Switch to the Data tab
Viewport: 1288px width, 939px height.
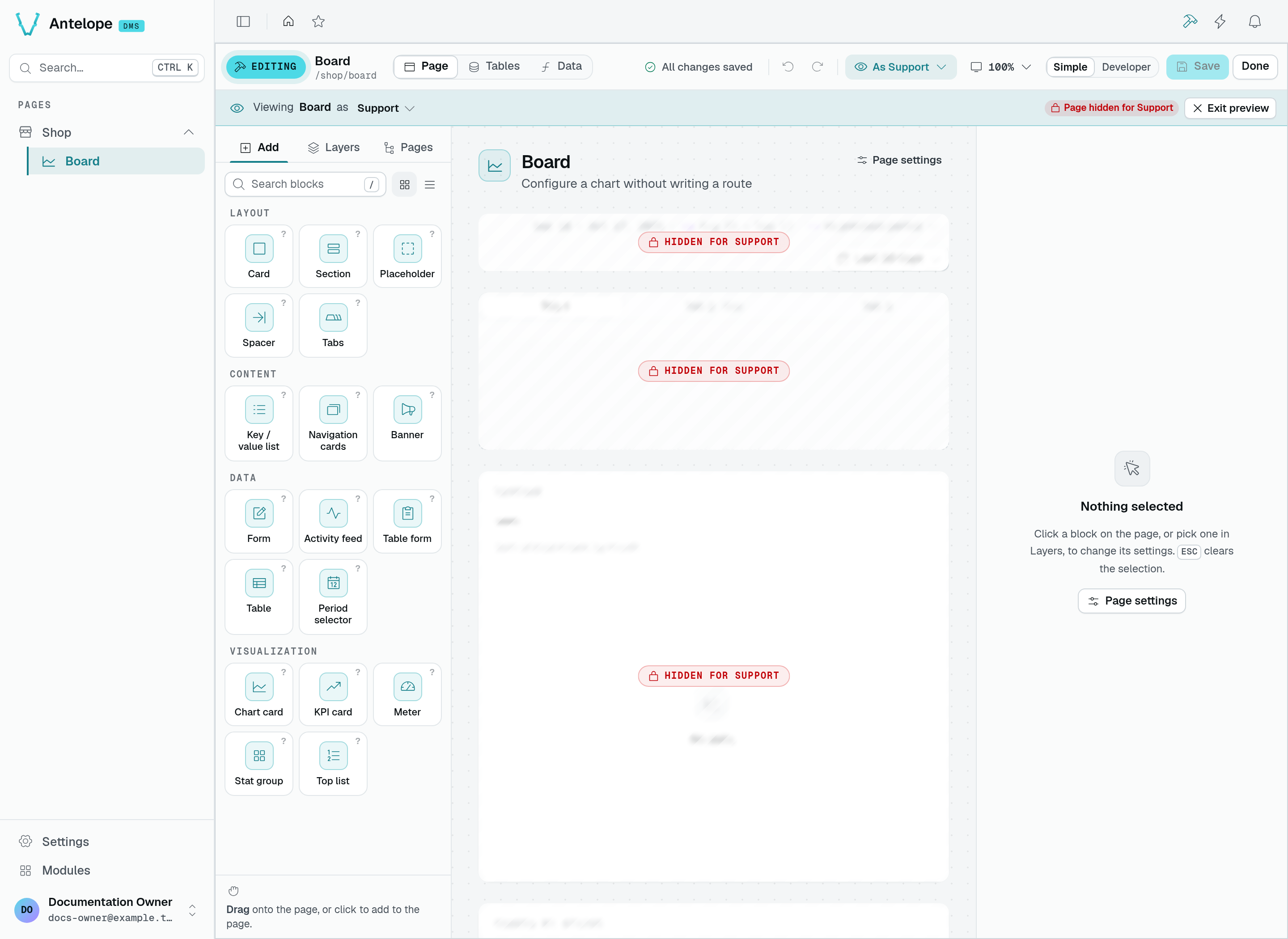pyautogui.click(x=562, y=67)
